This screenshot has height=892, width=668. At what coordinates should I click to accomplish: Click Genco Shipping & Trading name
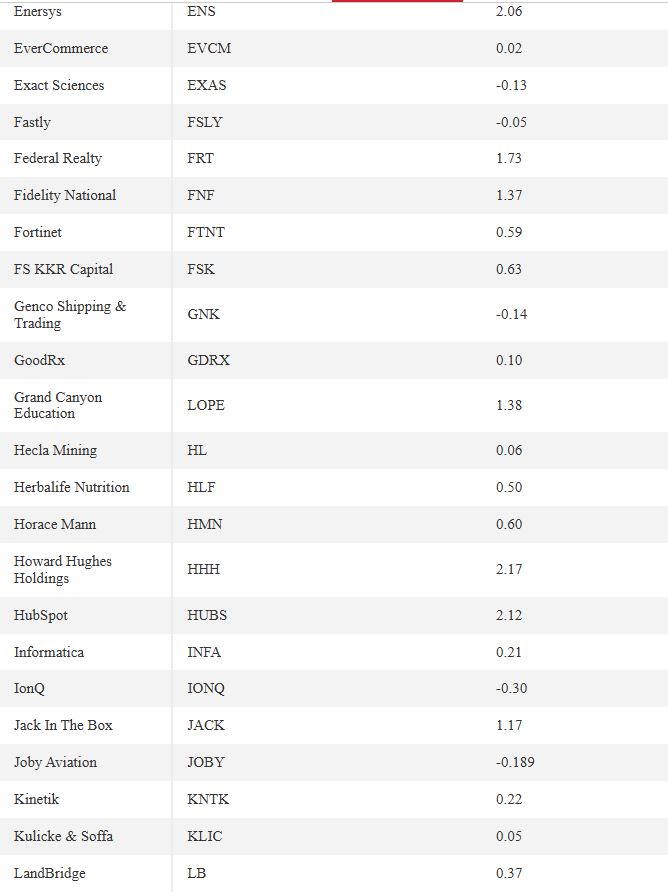pos(70,315)
